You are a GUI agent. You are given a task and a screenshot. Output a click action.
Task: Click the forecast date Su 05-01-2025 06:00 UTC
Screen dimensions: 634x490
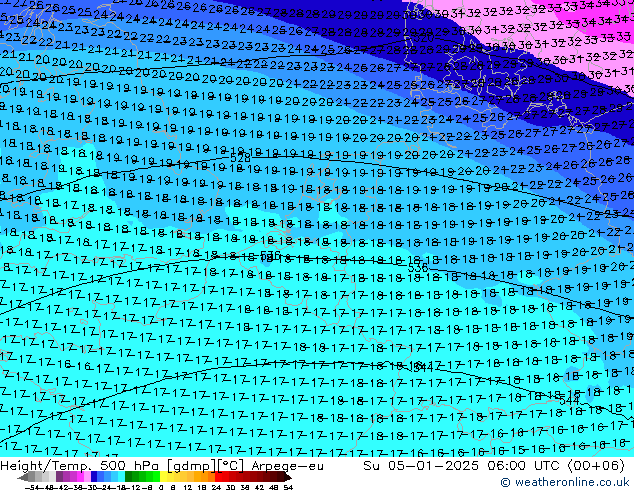461,466
